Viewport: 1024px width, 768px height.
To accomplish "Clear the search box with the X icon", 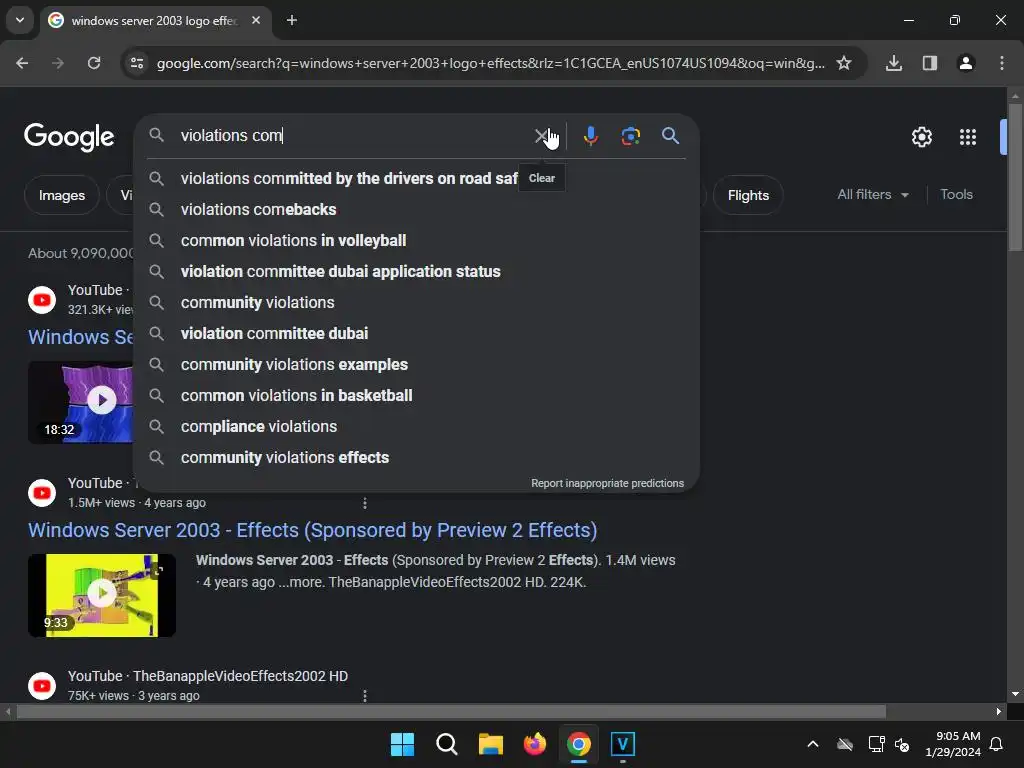I will 541,136.
